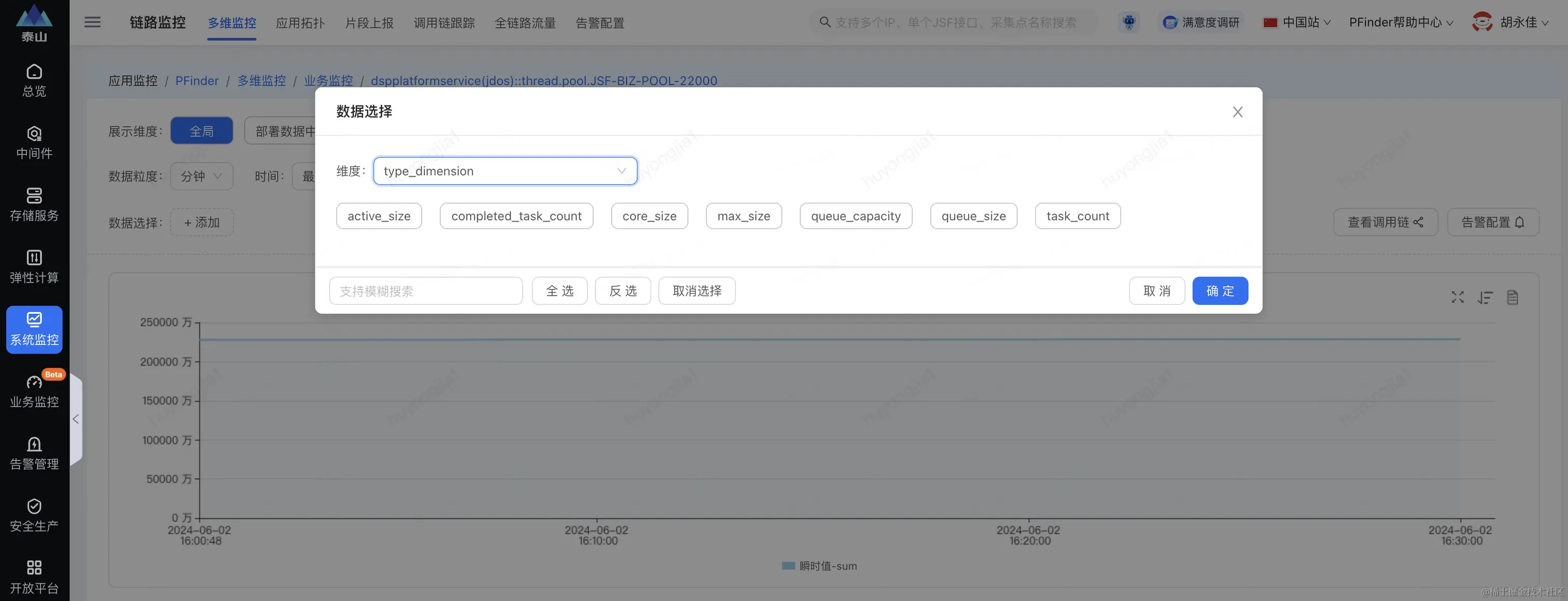Toggle the queue_capacity data tag

pos(855,216)
